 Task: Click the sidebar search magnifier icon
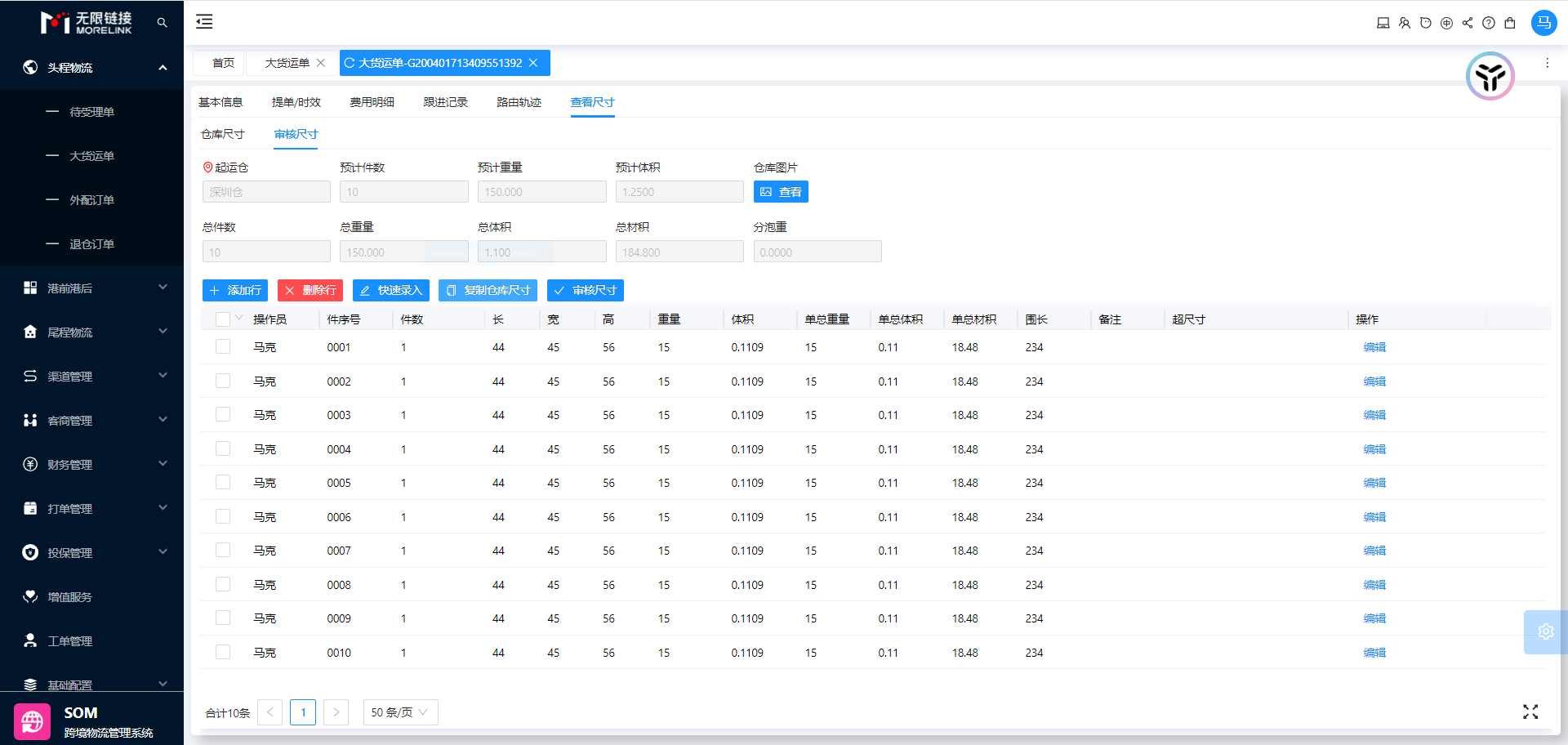tap(162, 23)
